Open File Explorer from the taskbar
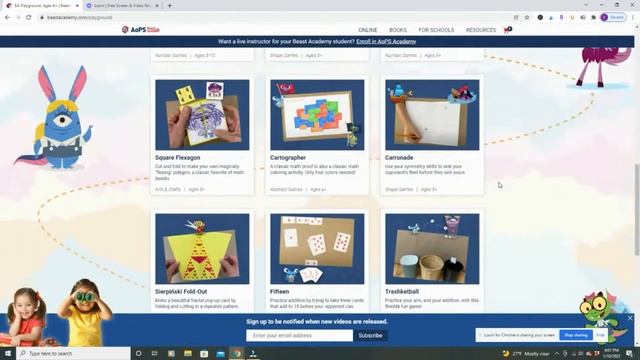 (188, 353)
